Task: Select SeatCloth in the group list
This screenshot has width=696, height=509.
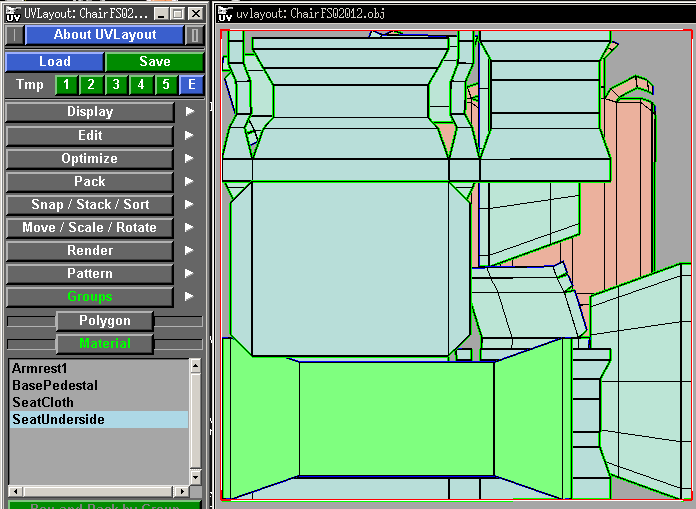Action: pyautogui.click(x=99, y=402)
